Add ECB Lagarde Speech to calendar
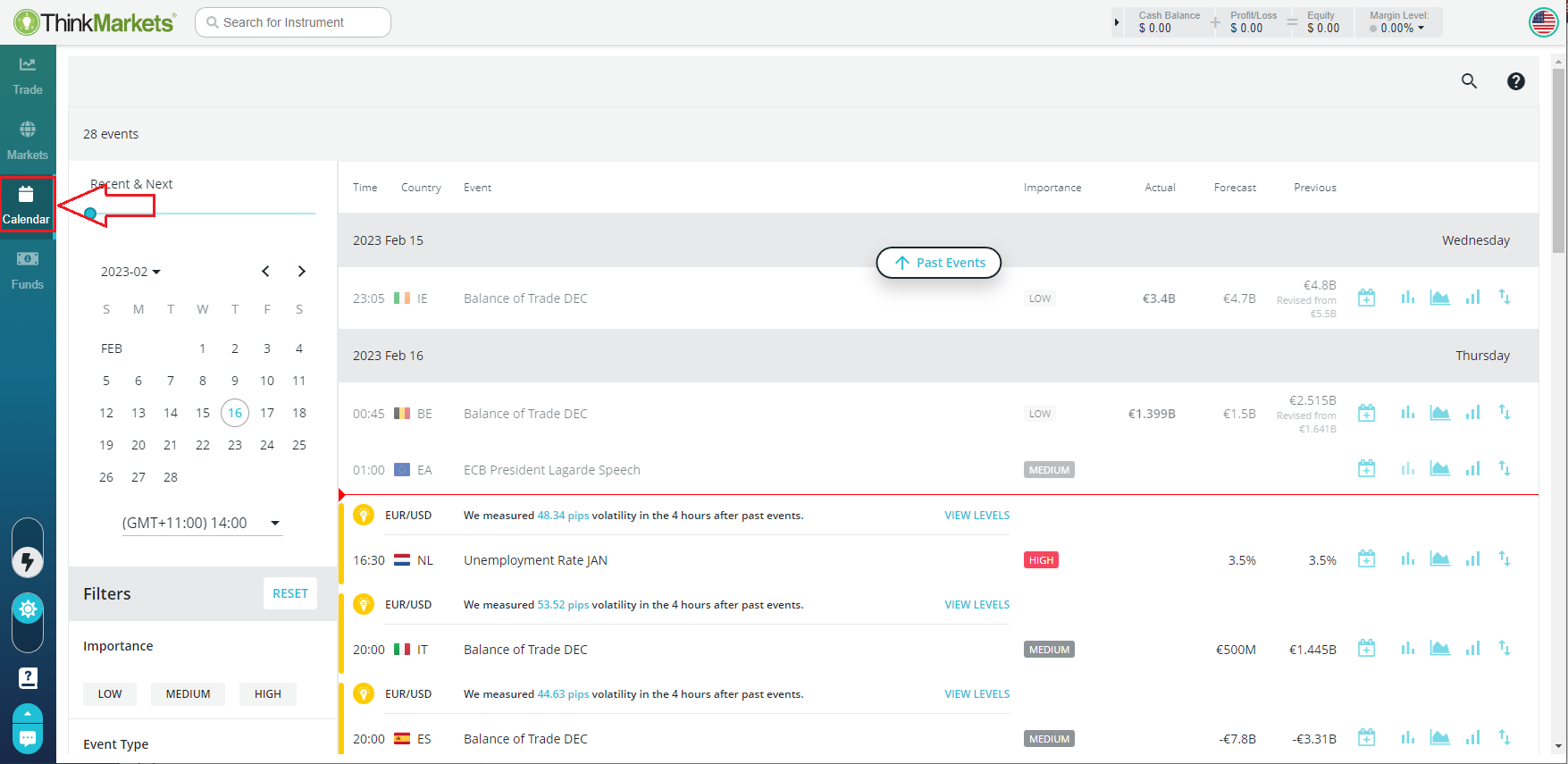 (x=1367, y=469)
